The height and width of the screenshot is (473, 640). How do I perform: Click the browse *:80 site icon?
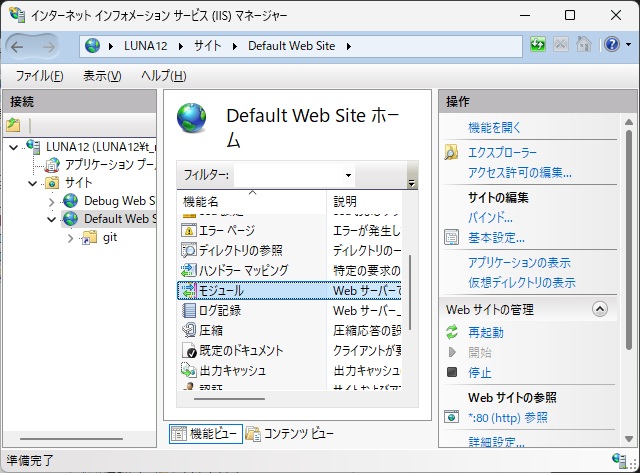pyautogui.click(x=451, y=417)
